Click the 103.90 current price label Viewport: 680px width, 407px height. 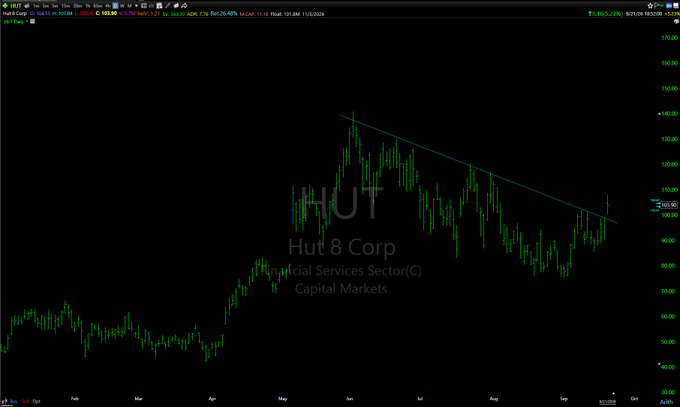[669, 205]
